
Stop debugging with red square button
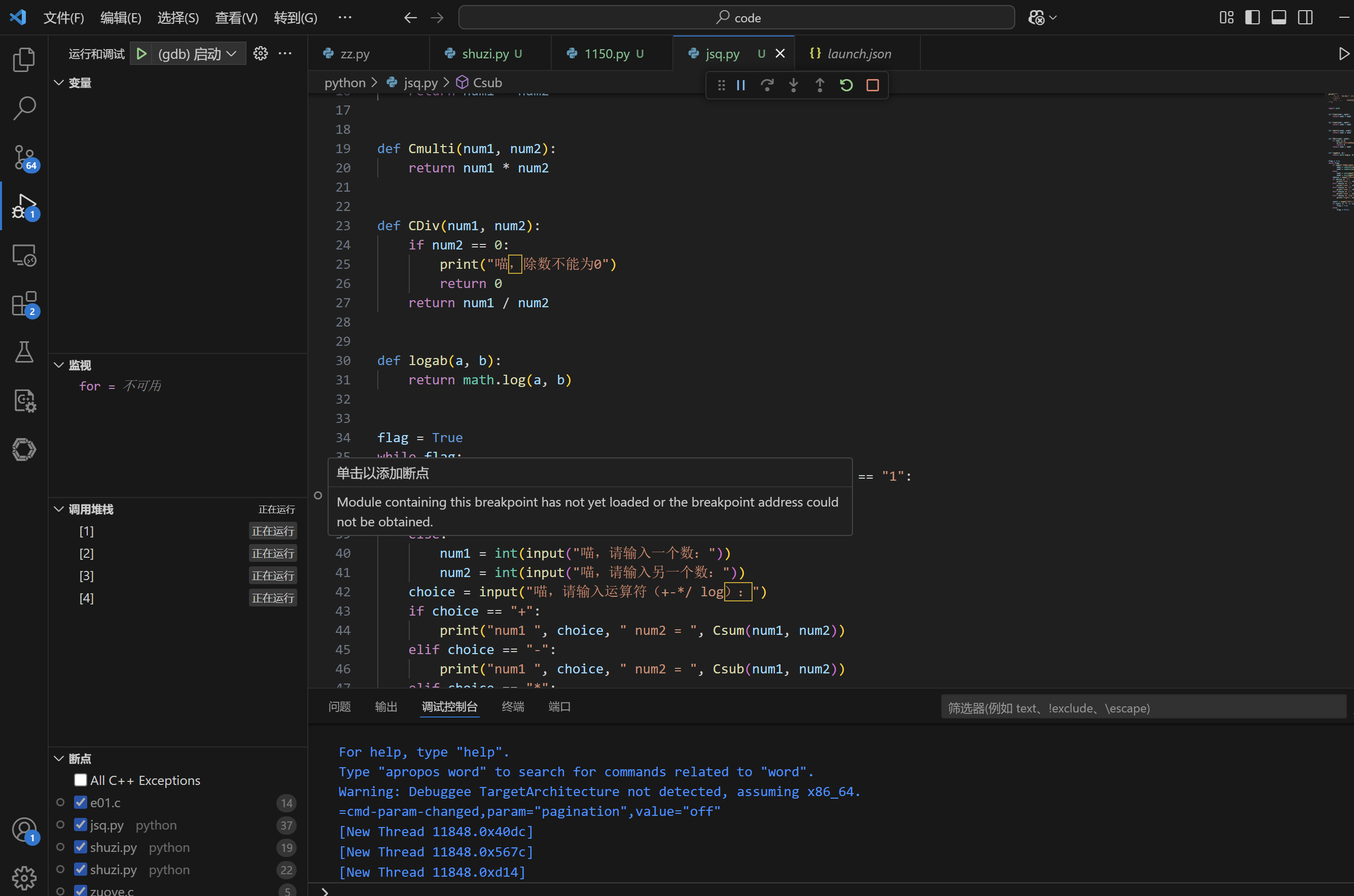pyautogui.click(x=872, y=85)
